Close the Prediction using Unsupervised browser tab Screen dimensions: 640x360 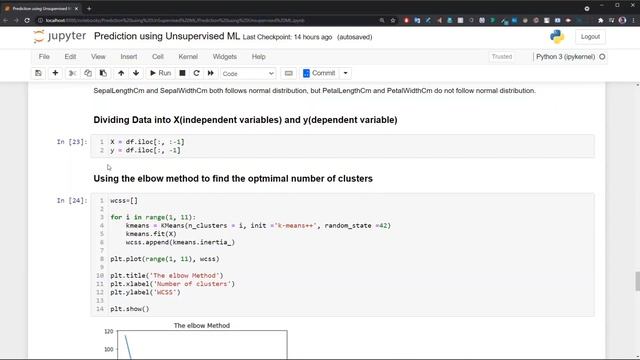[x=76, y=9]
